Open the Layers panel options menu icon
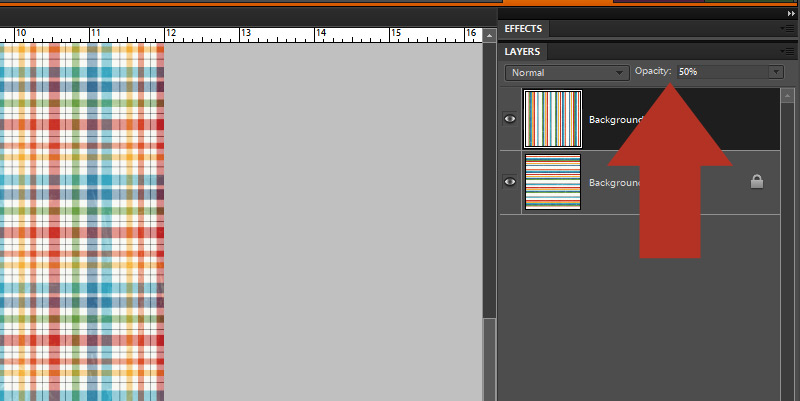800x401 pixels. 789,52
